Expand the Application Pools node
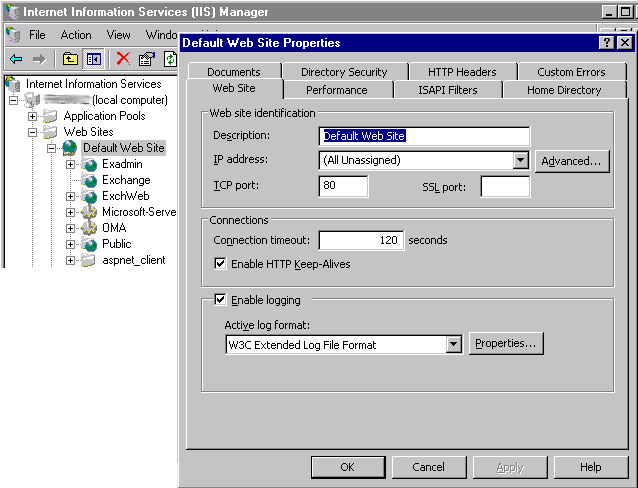This screenshot has width=638, height=488. 33,116
